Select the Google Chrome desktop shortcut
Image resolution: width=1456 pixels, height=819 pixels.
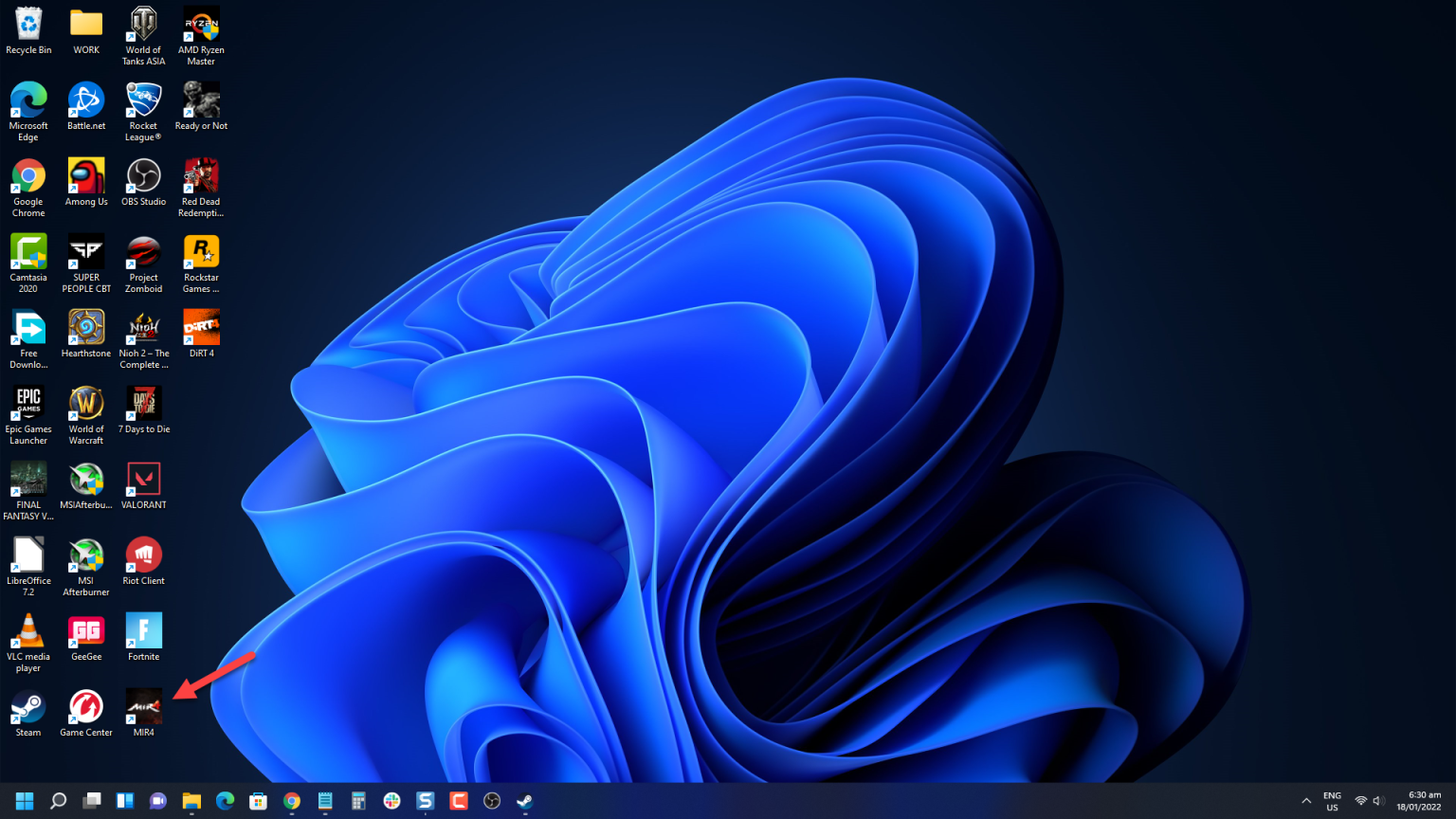[28, 188]
